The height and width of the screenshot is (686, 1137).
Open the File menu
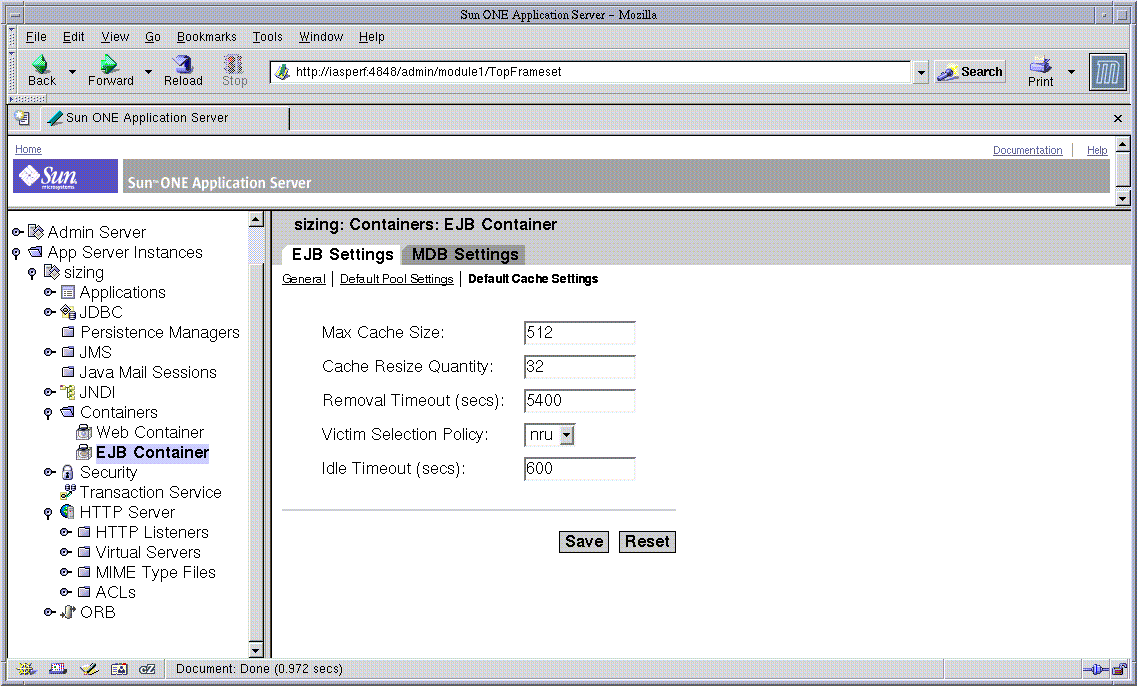(36, 37)
